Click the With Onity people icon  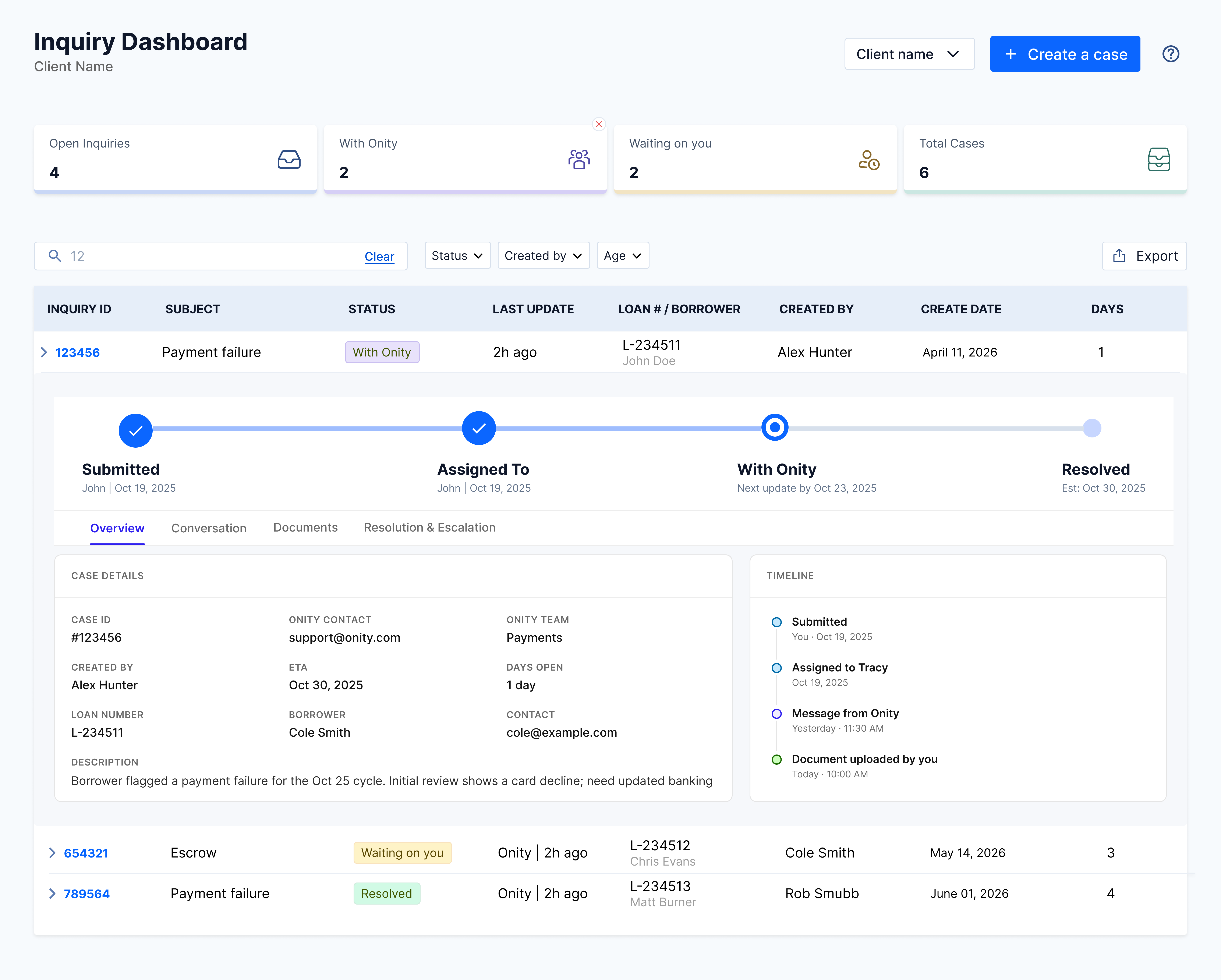coord(579,159)
